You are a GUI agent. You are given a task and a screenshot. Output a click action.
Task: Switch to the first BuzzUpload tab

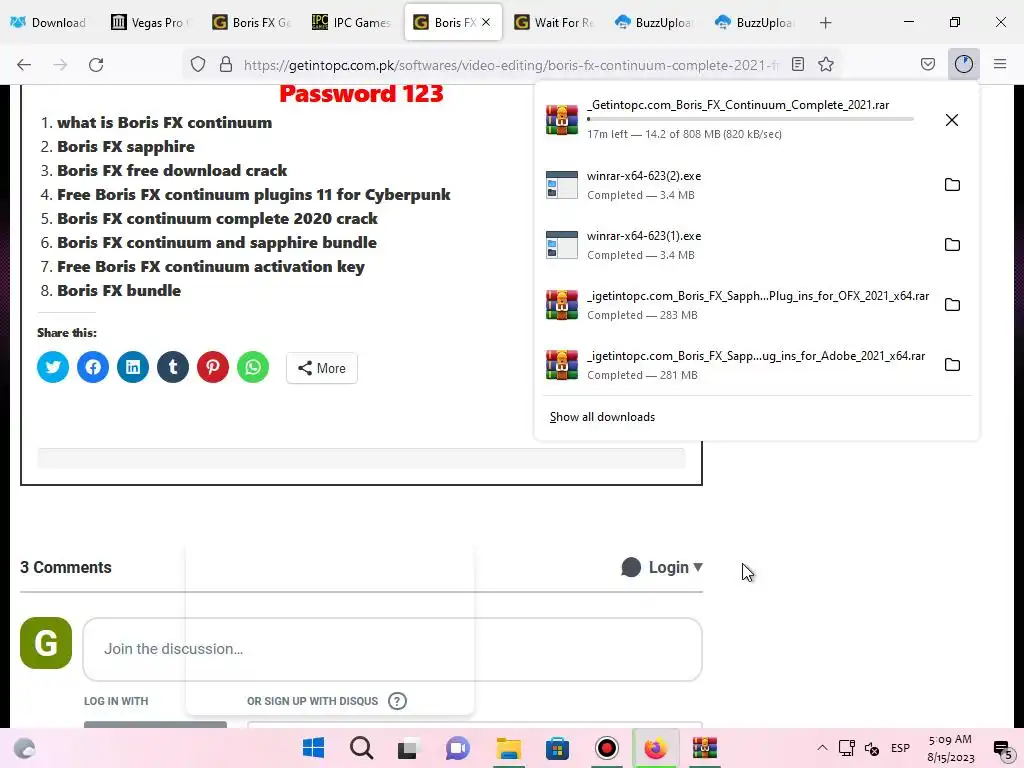click(x=654, y=23)
